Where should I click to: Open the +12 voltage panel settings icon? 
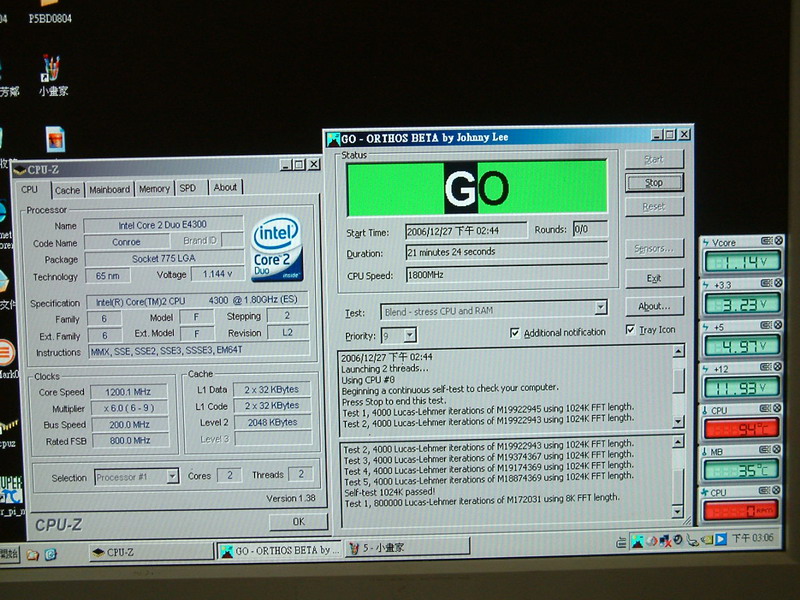[x=766, y=367]
